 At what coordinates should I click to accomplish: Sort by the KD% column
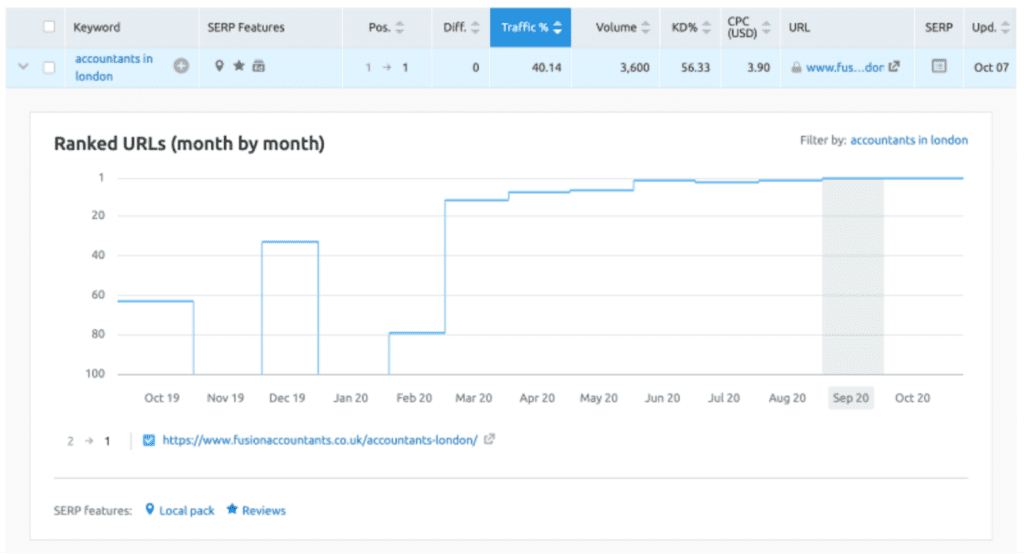click(691, 27)
